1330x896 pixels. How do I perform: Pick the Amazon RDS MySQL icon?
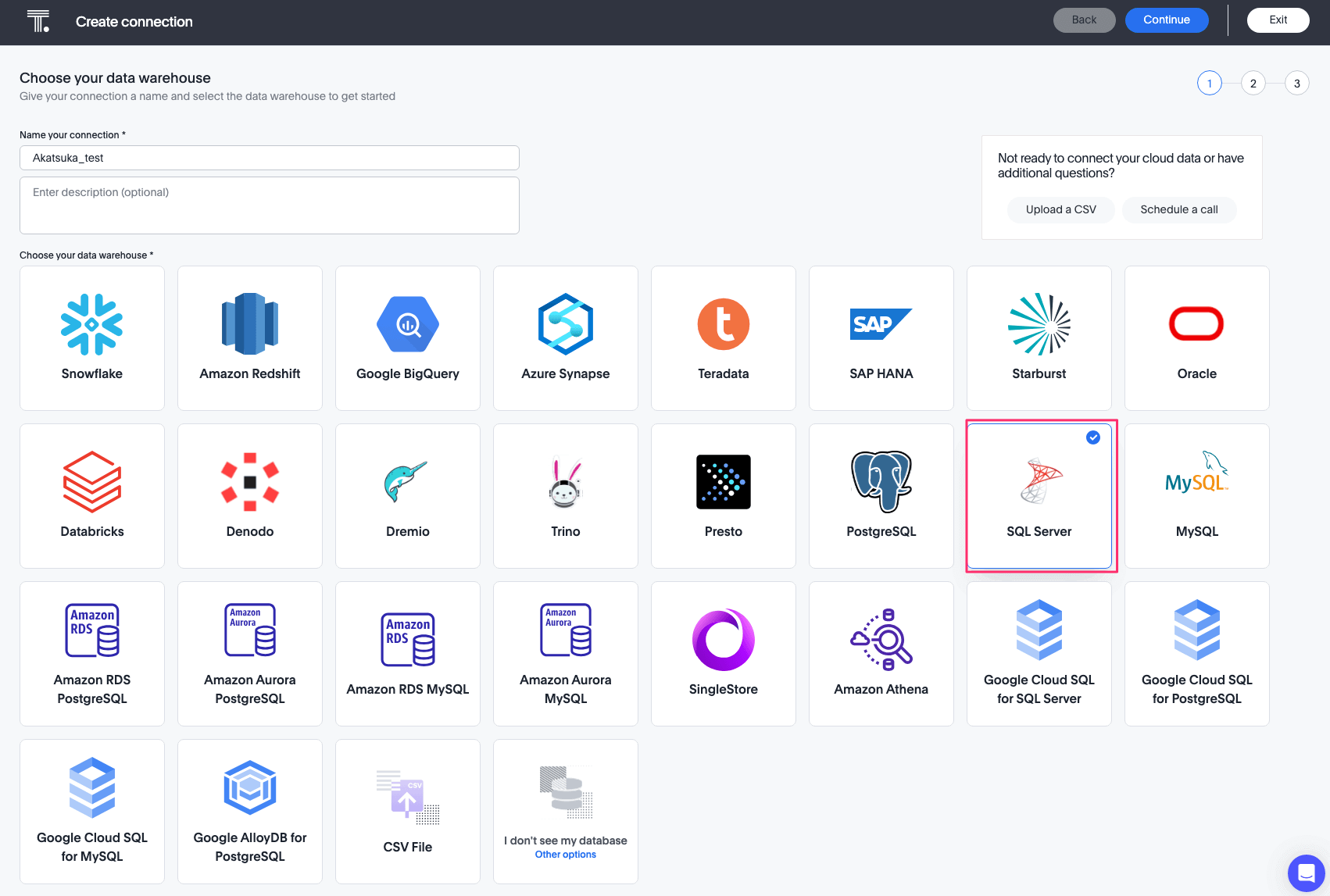tap(408, 640)
